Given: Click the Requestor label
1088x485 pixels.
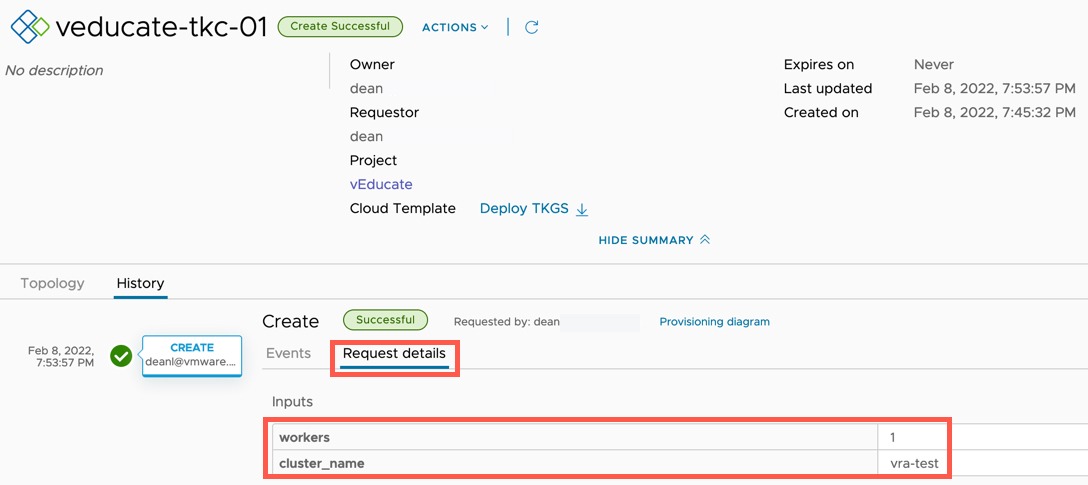Looking at the screenshot, I should (384, 112).
